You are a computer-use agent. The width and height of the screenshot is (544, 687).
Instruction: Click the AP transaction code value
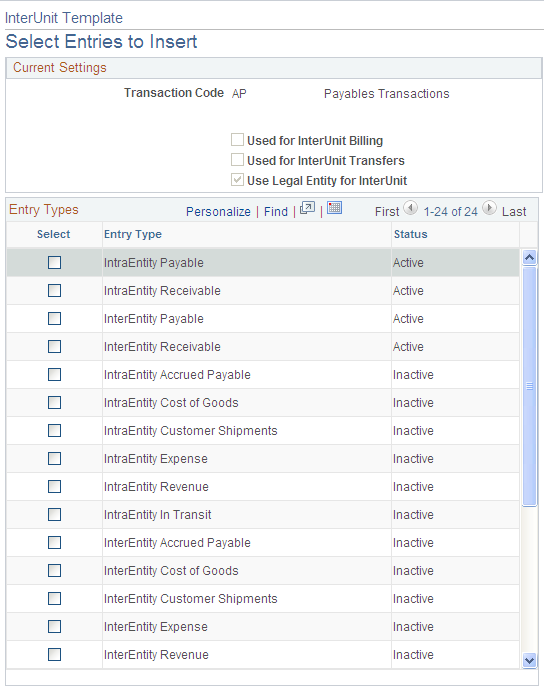(x=239, y=93)
